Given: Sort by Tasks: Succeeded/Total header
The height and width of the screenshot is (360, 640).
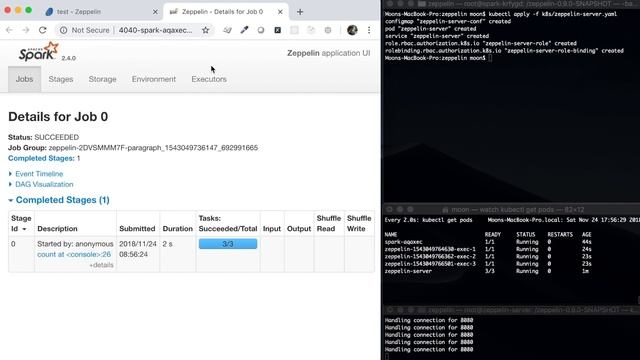Looking at the screenshot, I should 228,223.
